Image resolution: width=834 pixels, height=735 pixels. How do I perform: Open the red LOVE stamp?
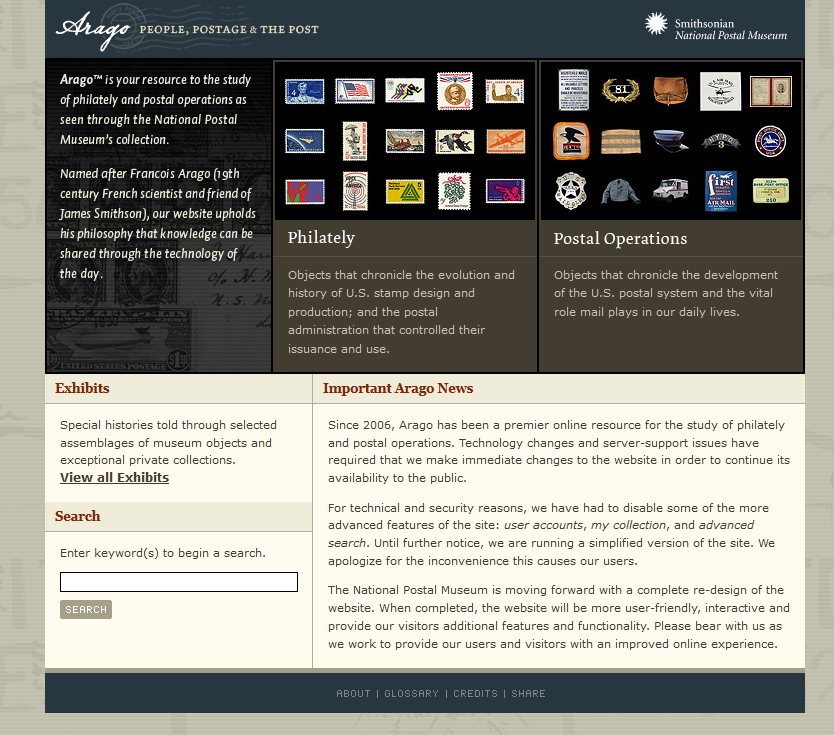(305, 191)
